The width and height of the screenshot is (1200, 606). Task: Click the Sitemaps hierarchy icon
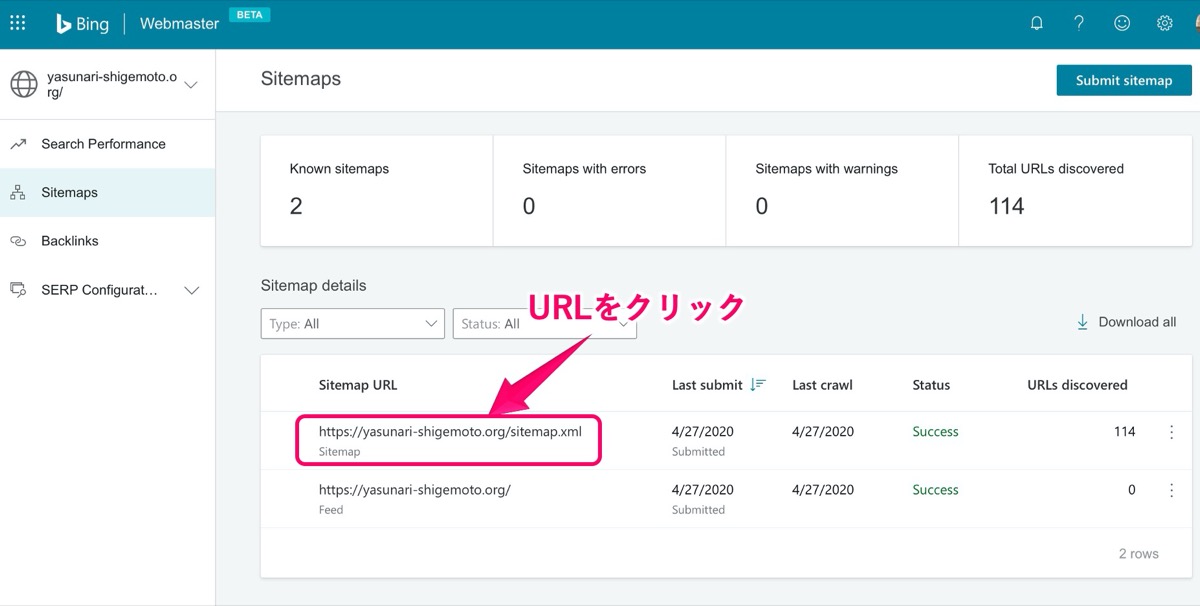[18, 193]
